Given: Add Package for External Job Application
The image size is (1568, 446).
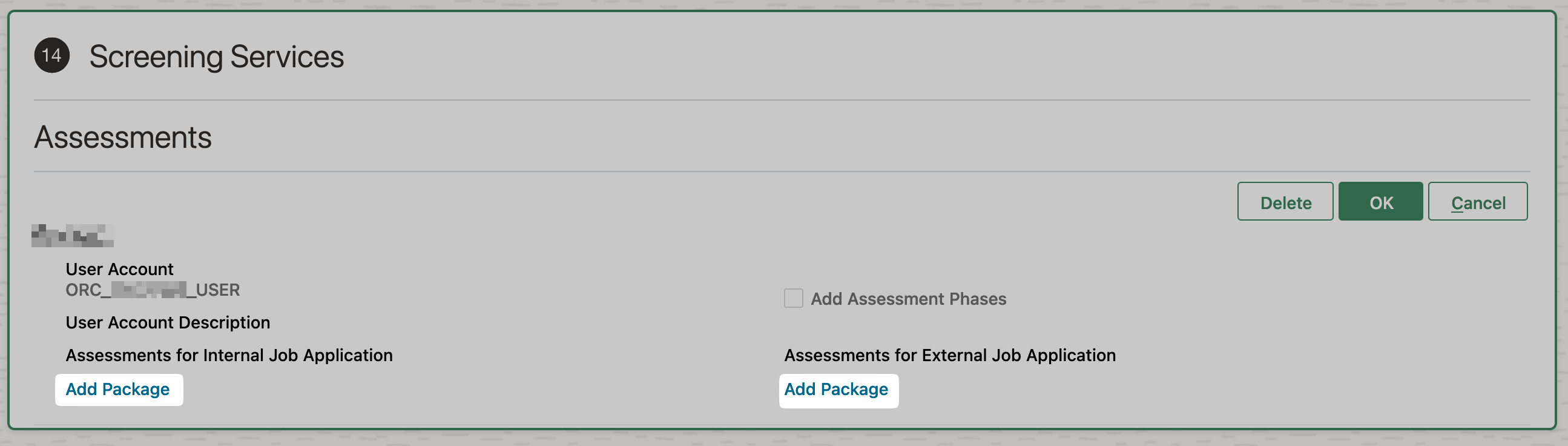Looking at the screenshot, I should 836,389.
